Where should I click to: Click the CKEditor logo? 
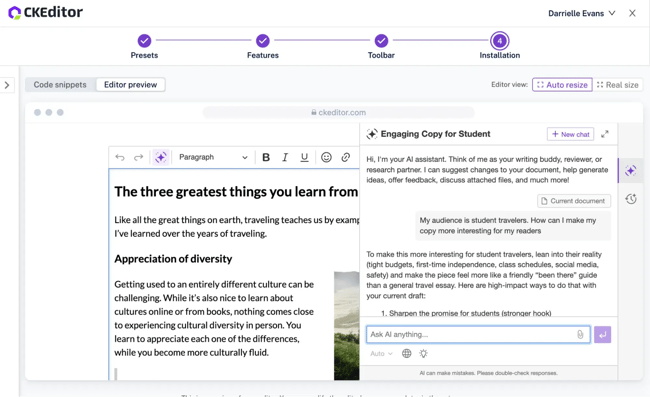46,12
